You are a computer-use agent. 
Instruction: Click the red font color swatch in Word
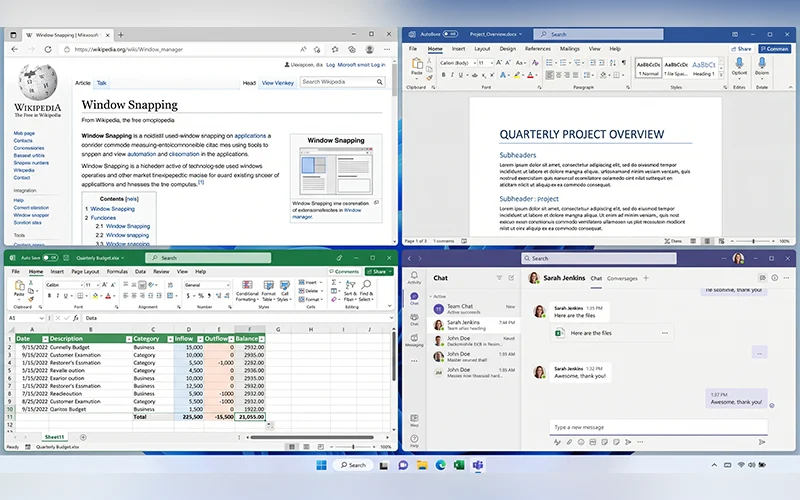click(530, 75)
